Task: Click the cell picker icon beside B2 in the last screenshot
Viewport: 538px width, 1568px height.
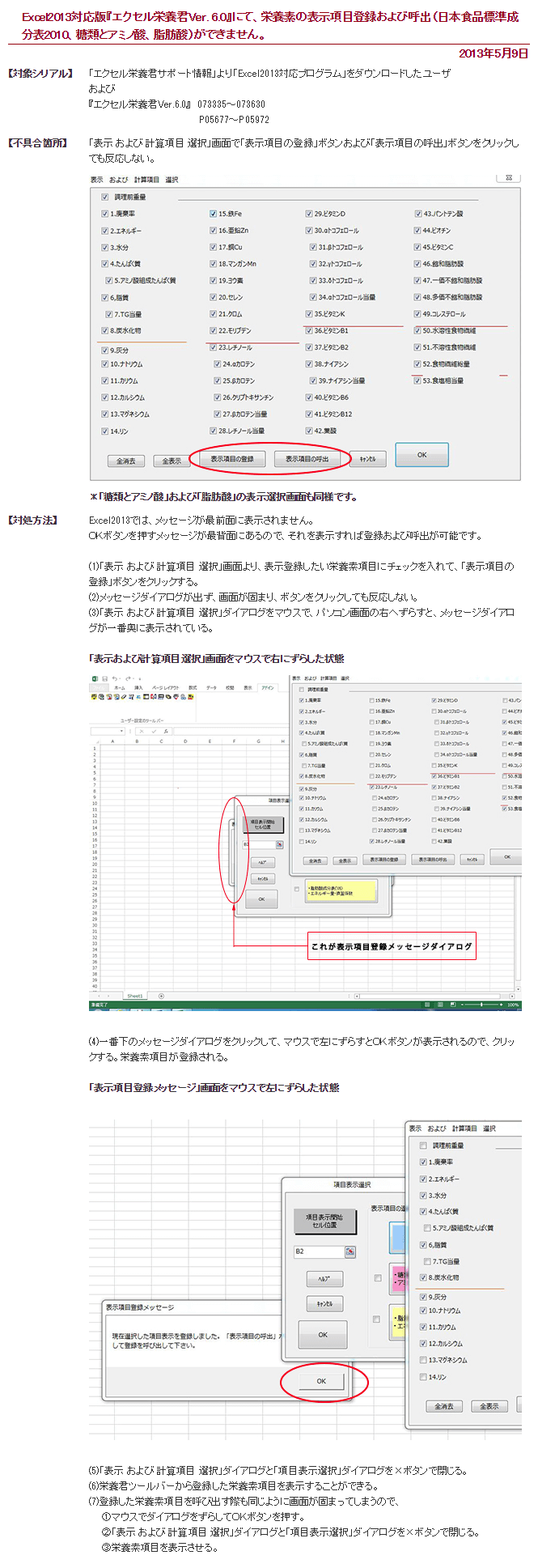Action: 349,1251
